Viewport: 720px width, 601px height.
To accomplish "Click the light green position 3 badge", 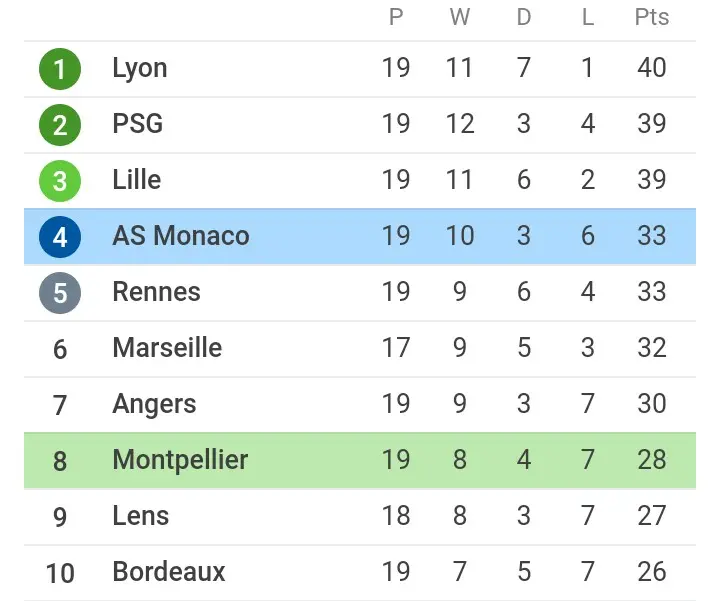I will click(60, 181).
